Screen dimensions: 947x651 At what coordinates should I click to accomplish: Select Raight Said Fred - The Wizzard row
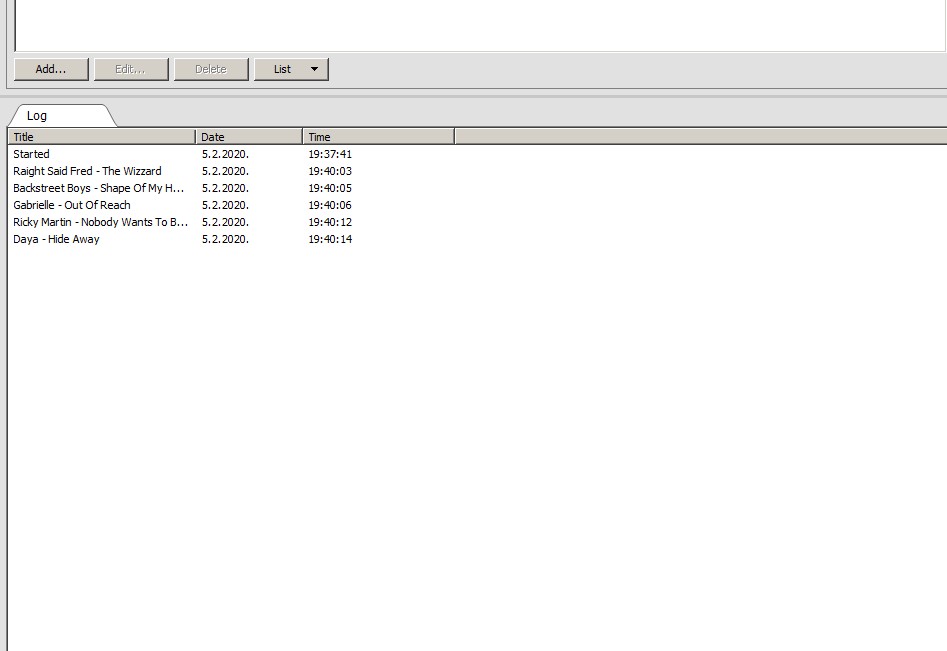point(88,171)
